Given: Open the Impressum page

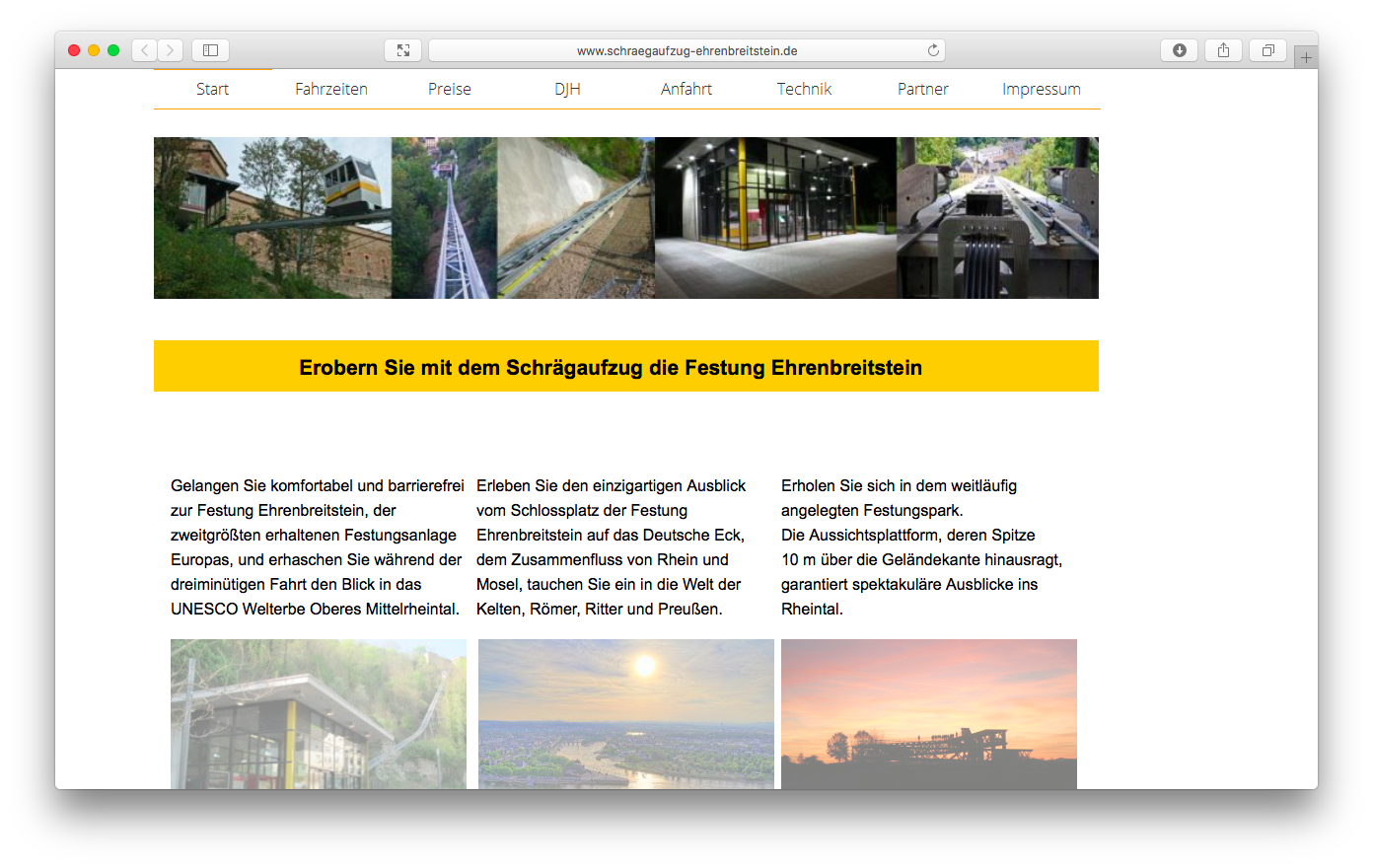Looking at the screenshot, I should tap(1042, 89).
